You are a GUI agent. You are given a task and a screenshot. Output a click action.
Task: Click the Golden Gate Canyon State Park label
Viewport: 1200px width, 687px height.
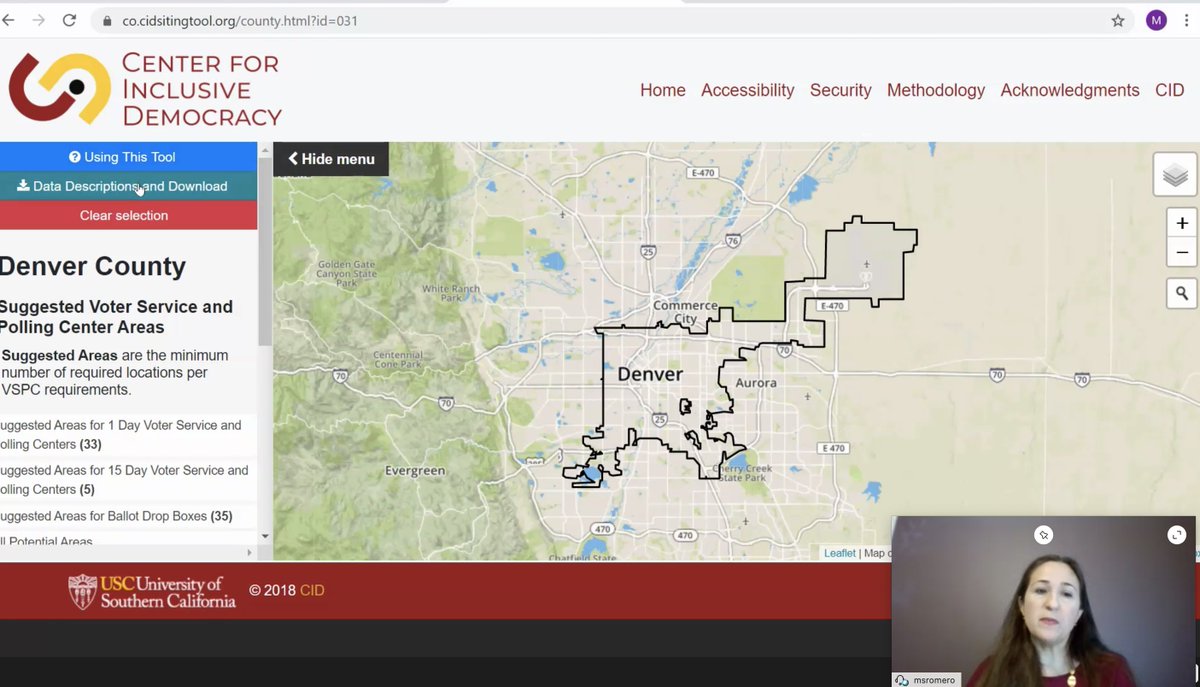(347, 274)
